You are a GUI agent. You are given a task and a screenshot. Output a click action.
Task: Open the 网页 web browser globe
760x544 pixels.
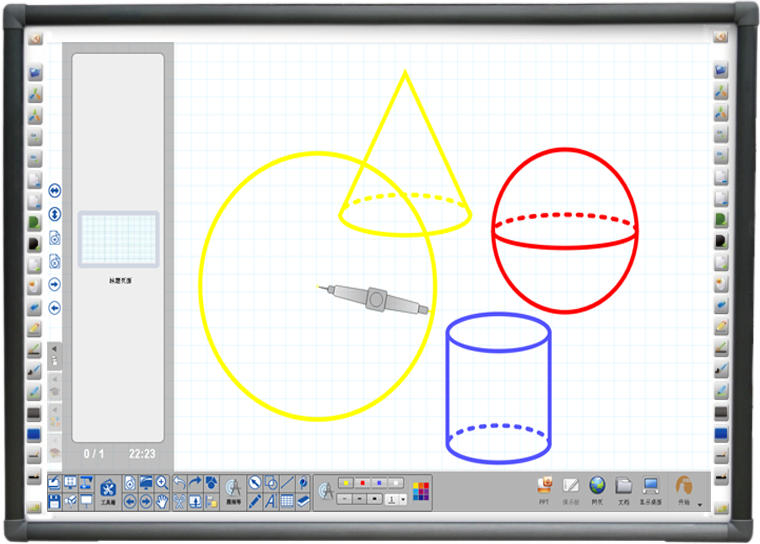598,487
